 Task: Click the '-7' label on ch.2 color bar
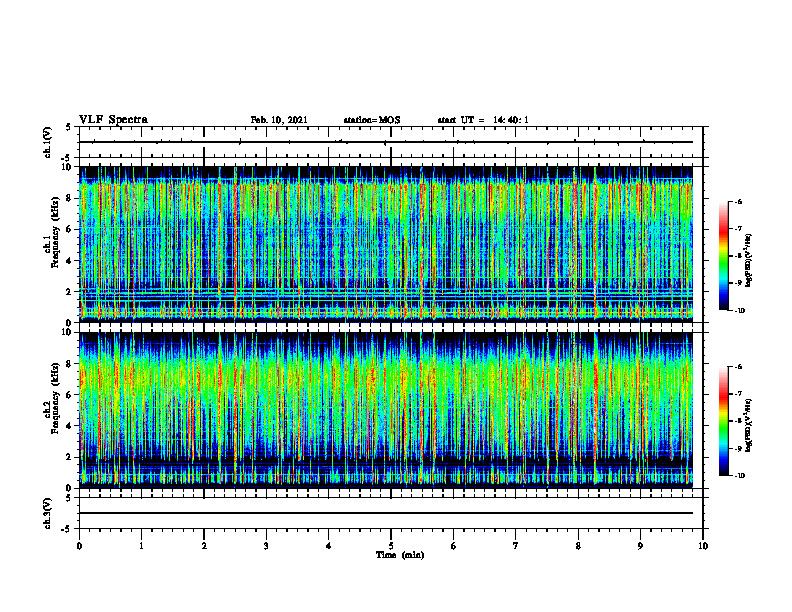[x=738, y=394]
